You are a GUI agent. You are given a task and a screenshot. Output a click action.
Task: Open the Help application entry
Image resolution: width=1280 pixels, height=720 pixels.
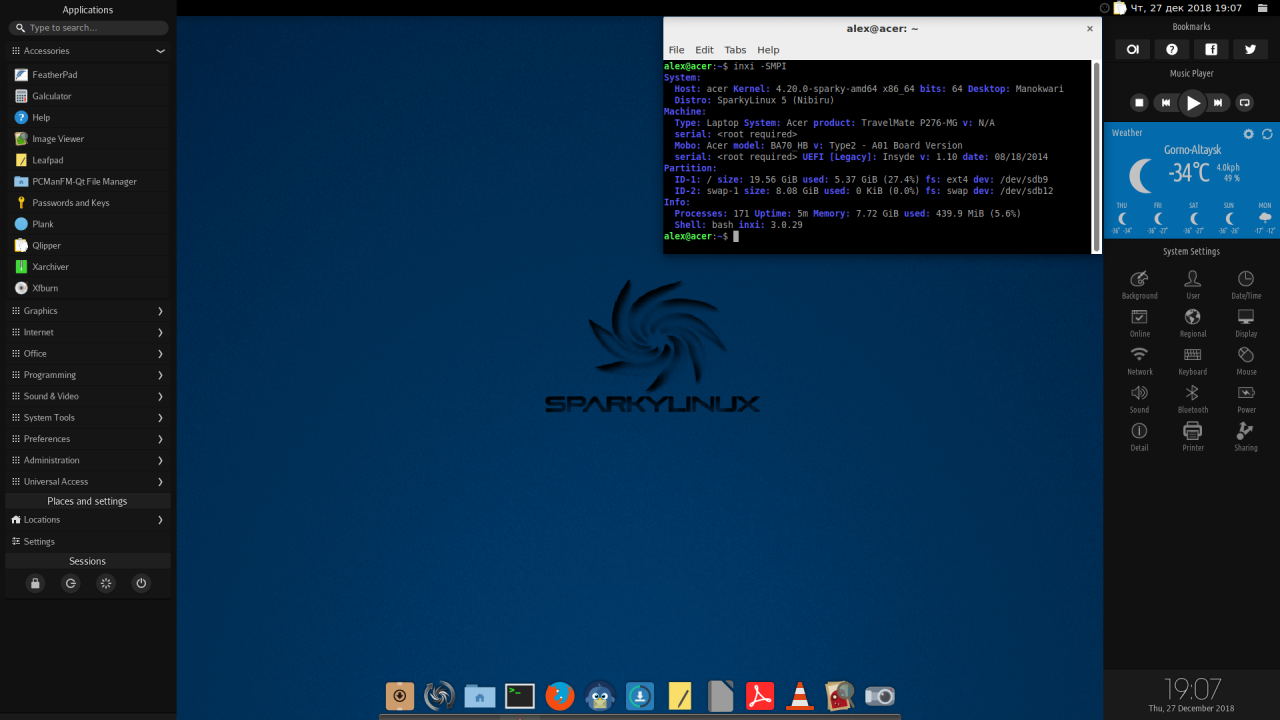point(88,117)
